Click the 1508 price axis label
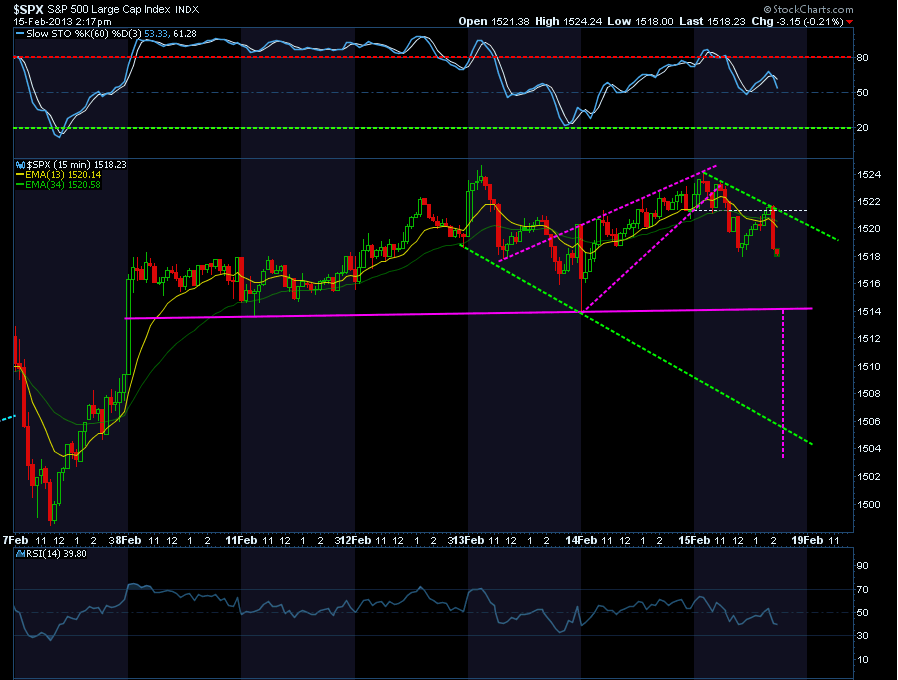This screenshot has height=680, width=898. pos(869,394)
